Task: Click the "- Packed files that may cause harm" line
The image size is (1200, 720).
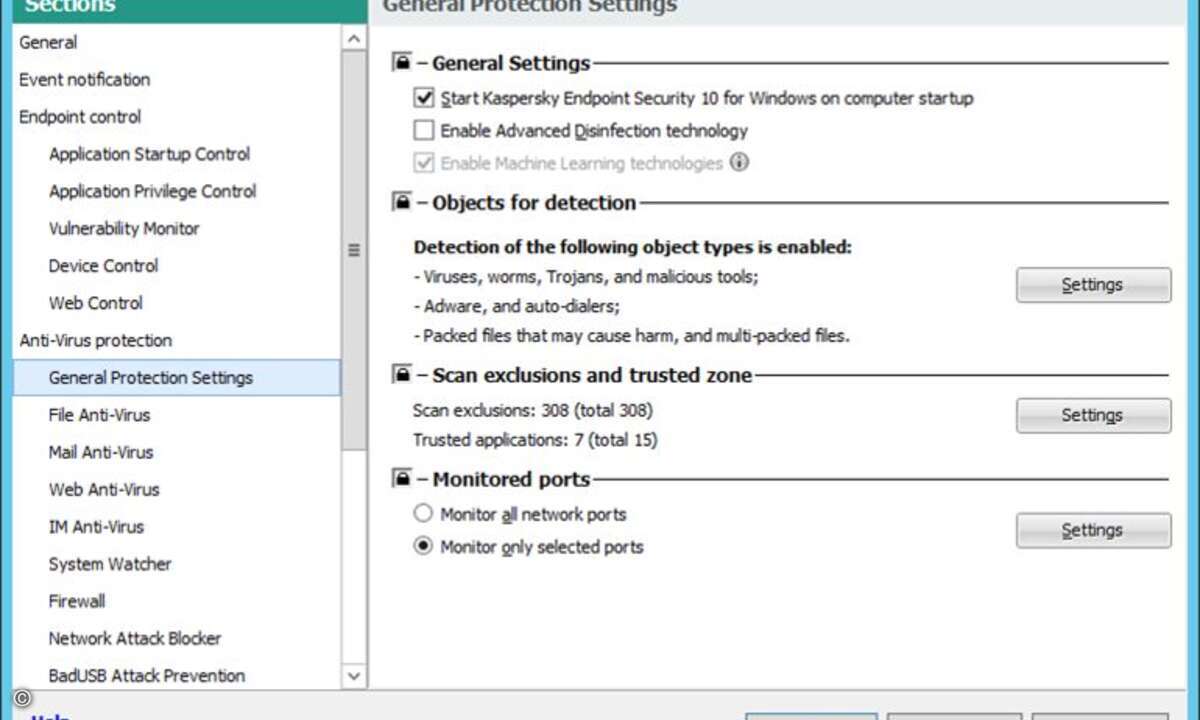Action: [x=631, y=336]
